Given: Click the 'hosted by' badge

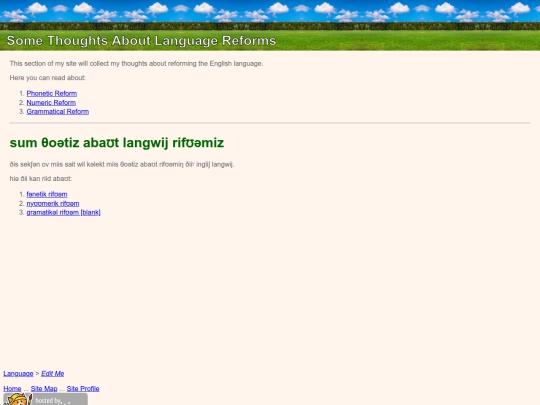Looking at the screenshot, I should pos(45,399).
